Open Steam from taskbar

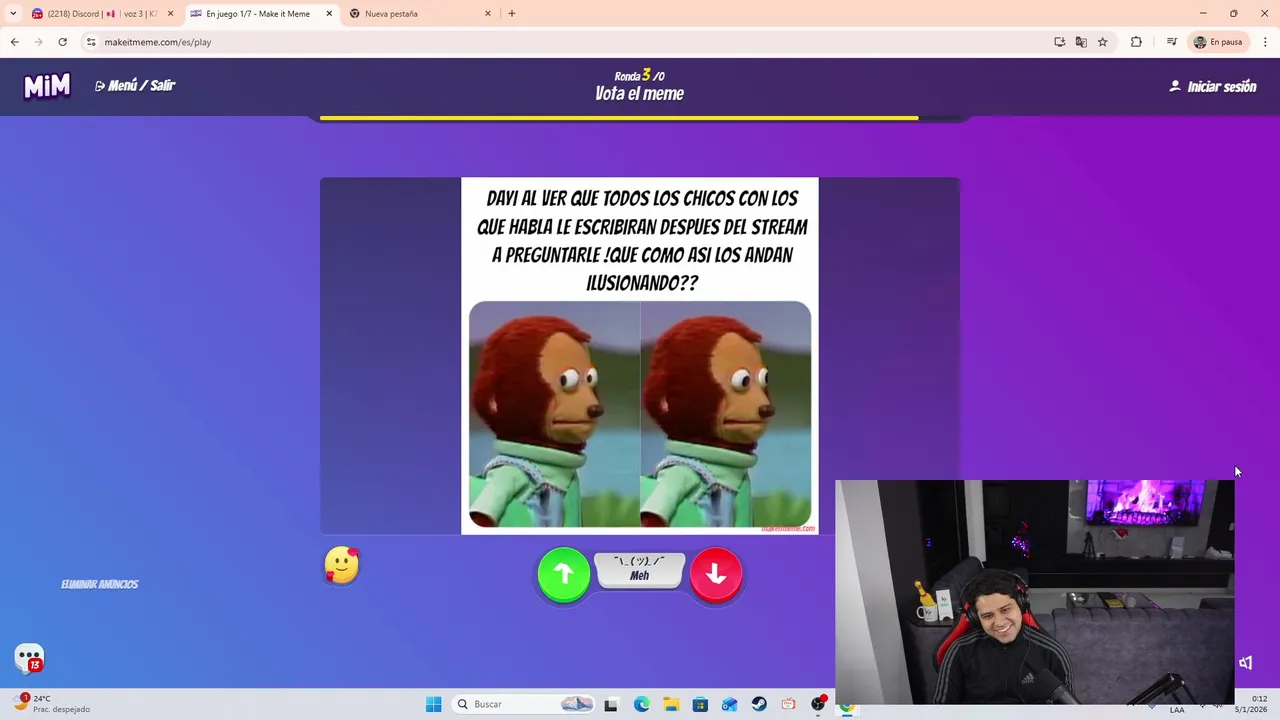pyautogui.click(x=759, y=704)
